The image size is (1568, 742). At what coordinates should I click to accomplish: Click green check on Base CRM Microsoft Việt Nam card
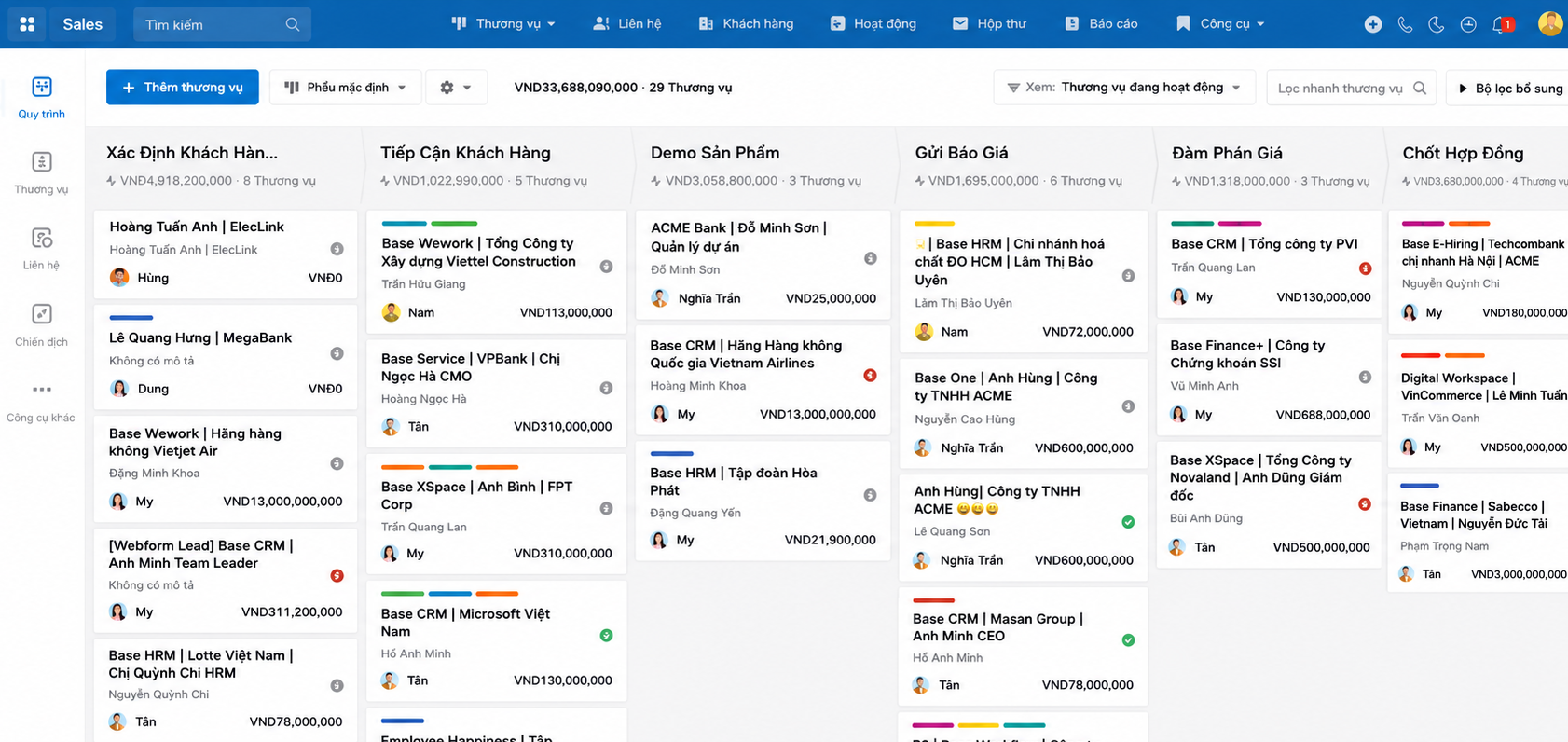pos(606,635)
